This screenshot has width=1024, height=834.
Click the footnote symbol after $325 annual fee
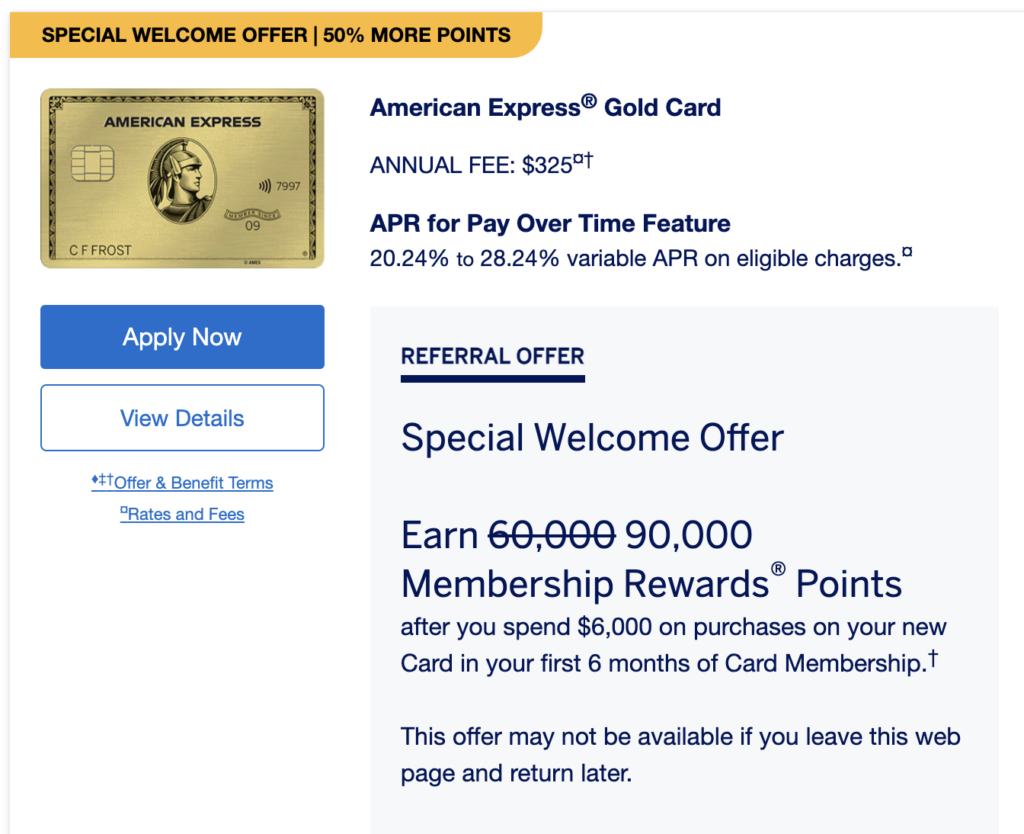coord(582,158)
